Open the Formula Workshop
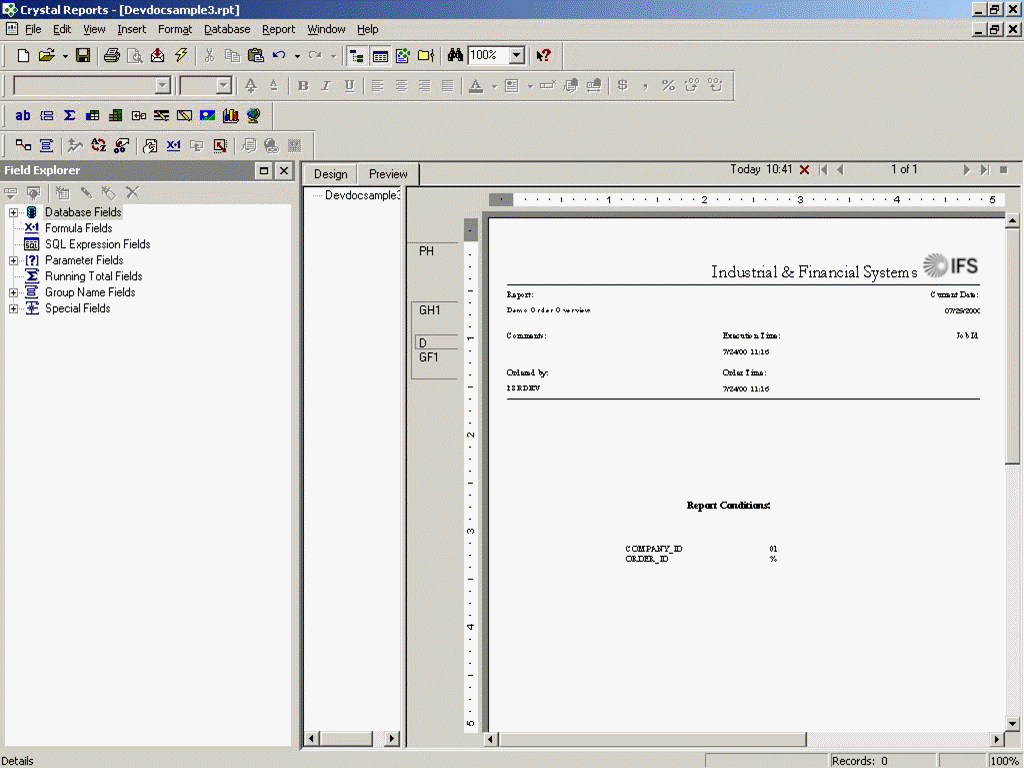This screenshot has width=1024, height=768. click(174, 145)
